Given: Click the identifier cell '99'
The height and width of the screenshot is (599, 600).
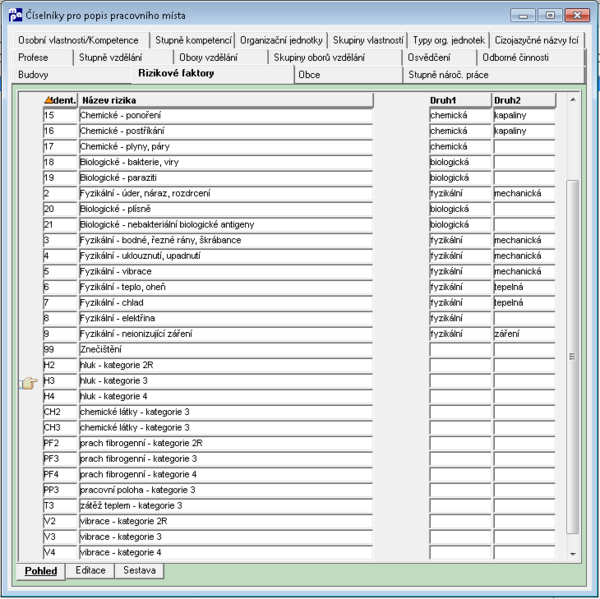Looking at the screenshot, I should coord(60,349).
